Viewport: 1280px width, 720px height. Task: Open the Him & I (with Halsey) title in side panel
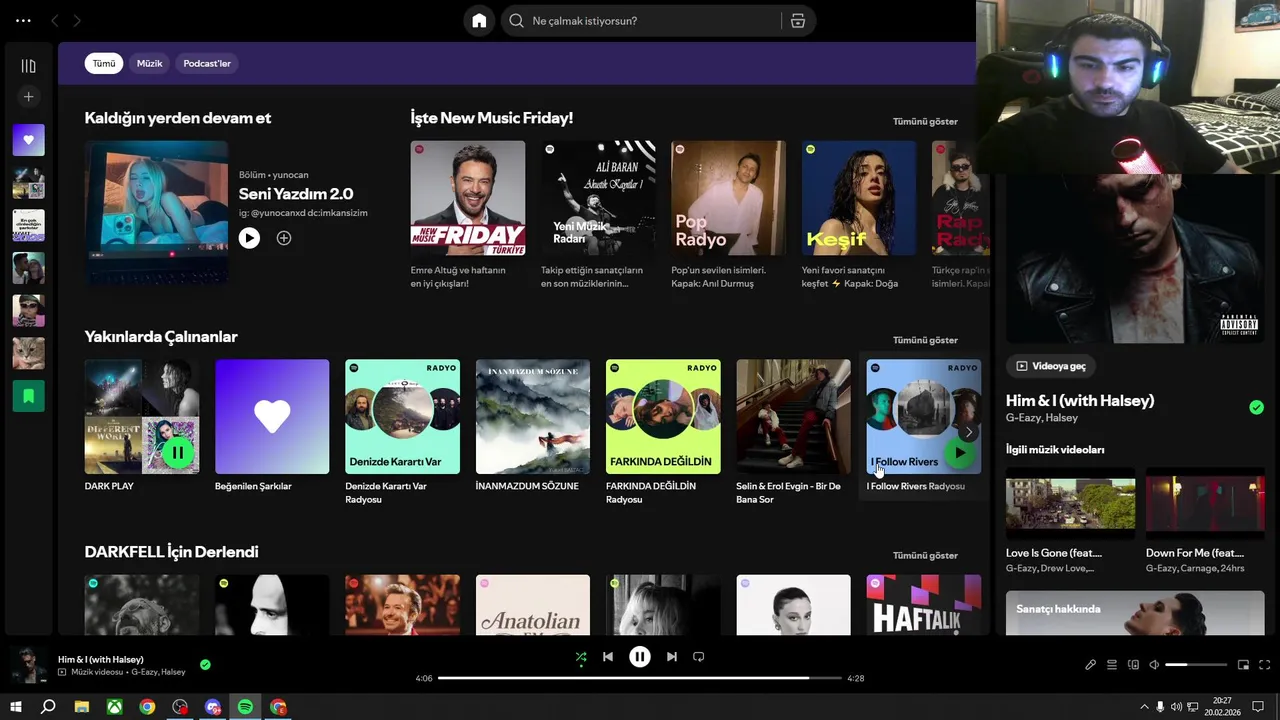[1080, 400]
